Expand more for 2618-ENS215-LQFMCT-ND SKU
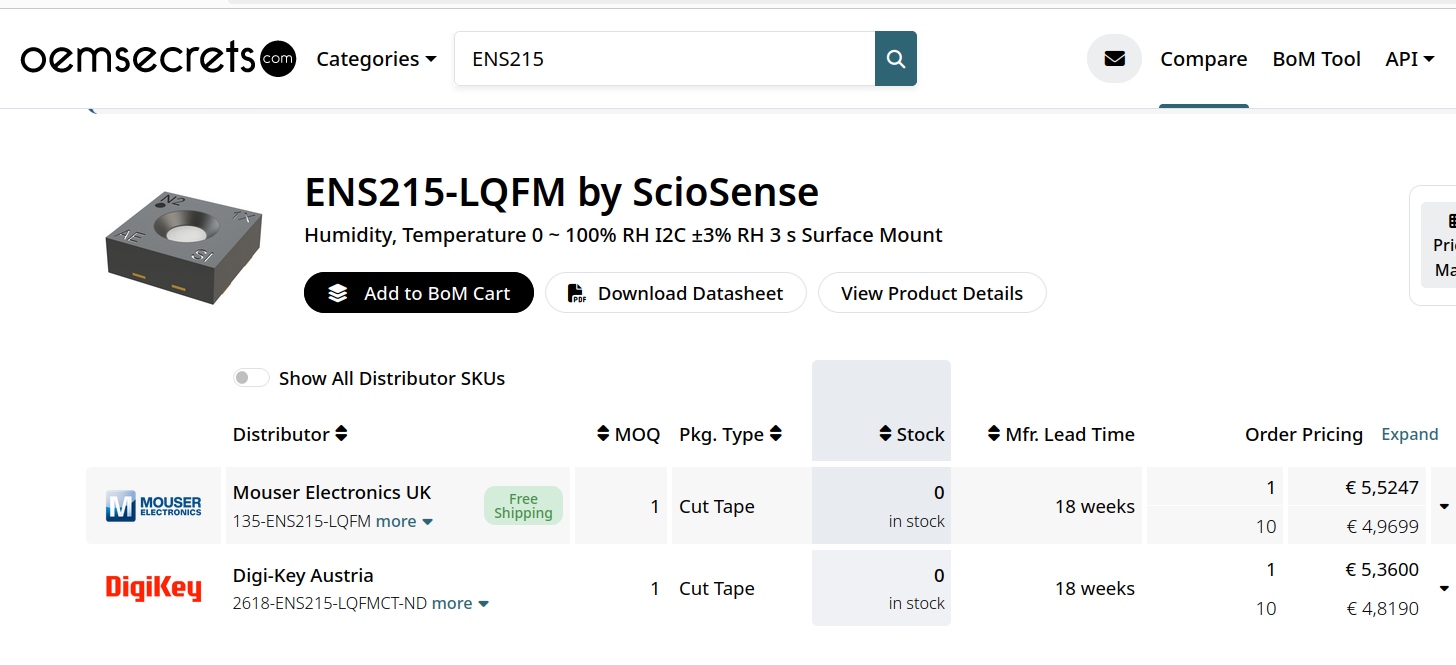The width and height of the screenshot is (1456, 665). point(460,603)
